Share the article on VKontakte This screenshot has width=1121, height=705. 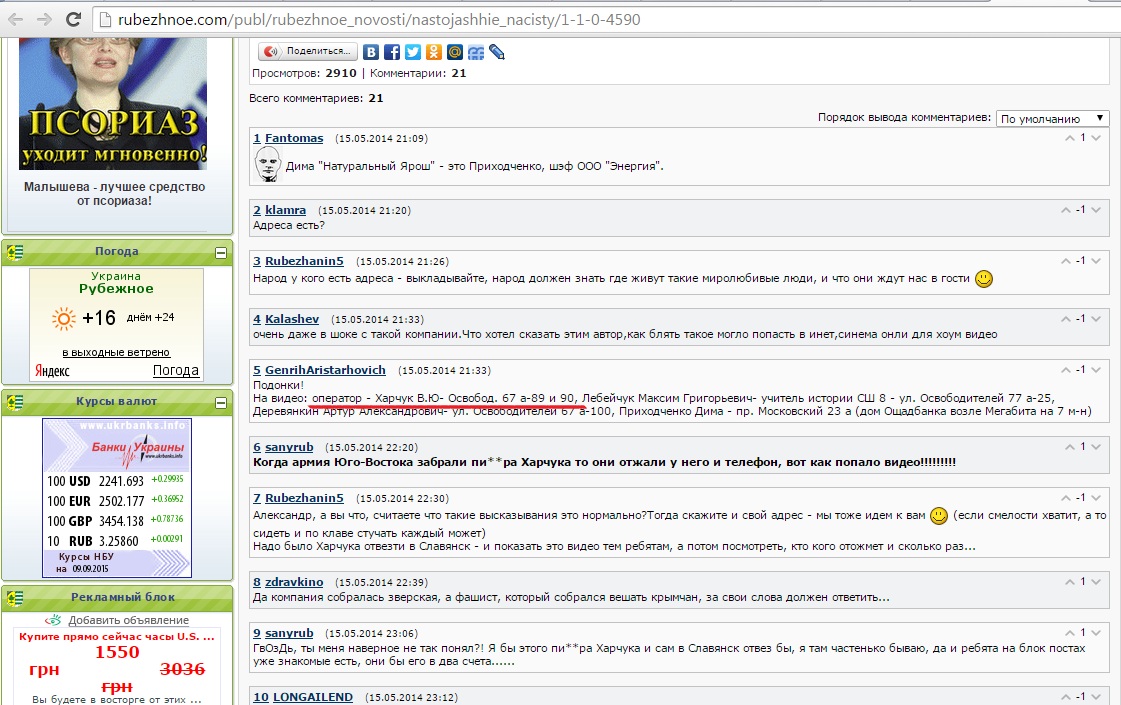click(x=370, y=52)
